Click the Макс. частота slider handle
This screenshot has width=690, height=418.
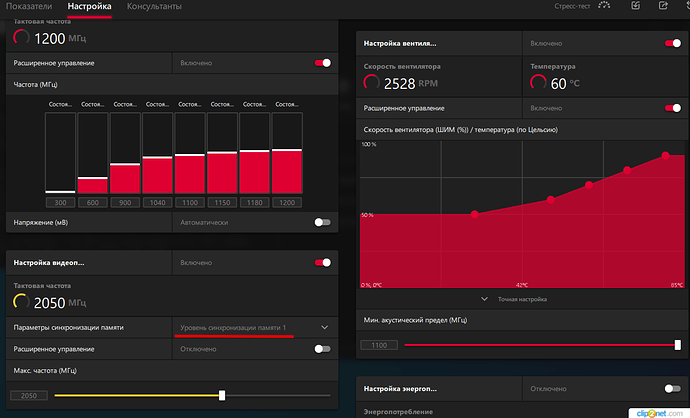(x=222, y=395)
